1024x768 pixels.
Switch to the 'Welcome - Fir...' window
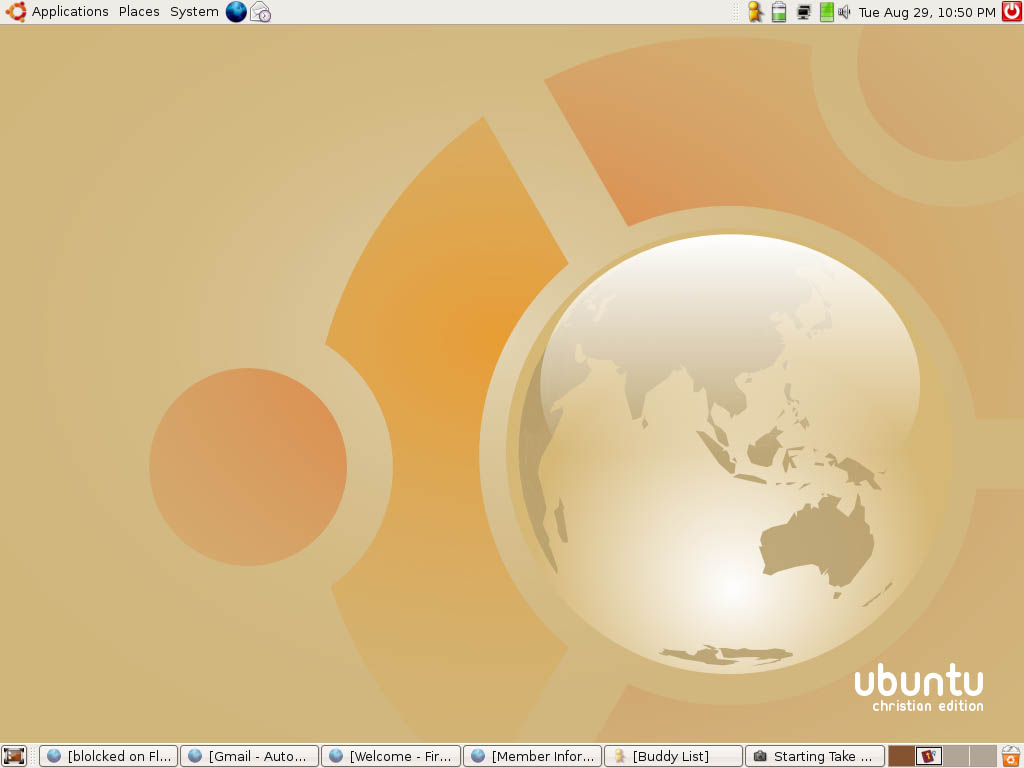(x=390, y=756)
